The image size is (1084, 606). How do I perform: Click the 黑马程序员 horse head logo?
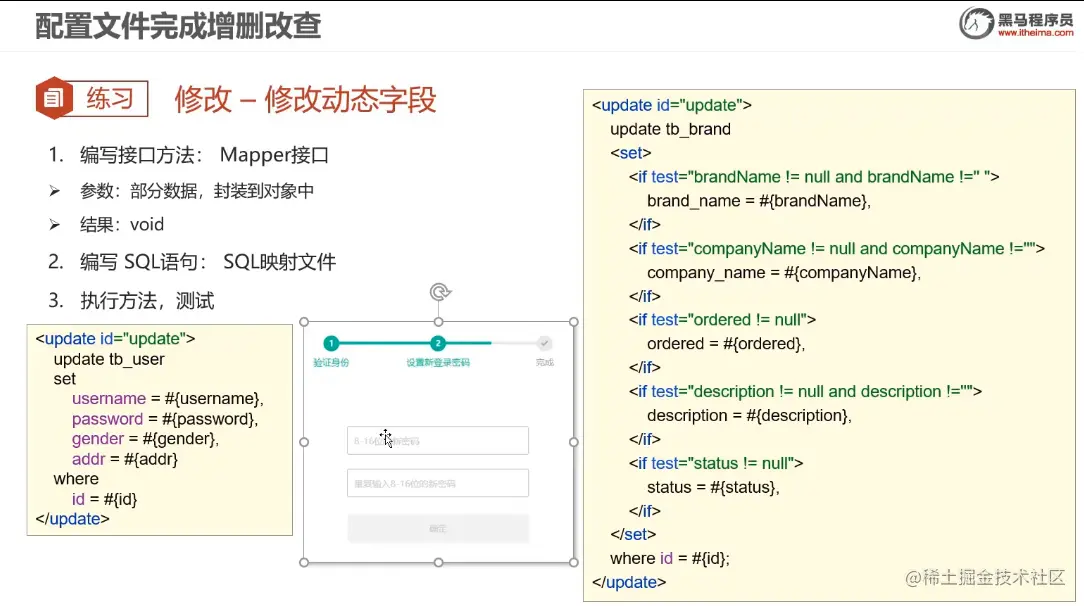(975, 21)
